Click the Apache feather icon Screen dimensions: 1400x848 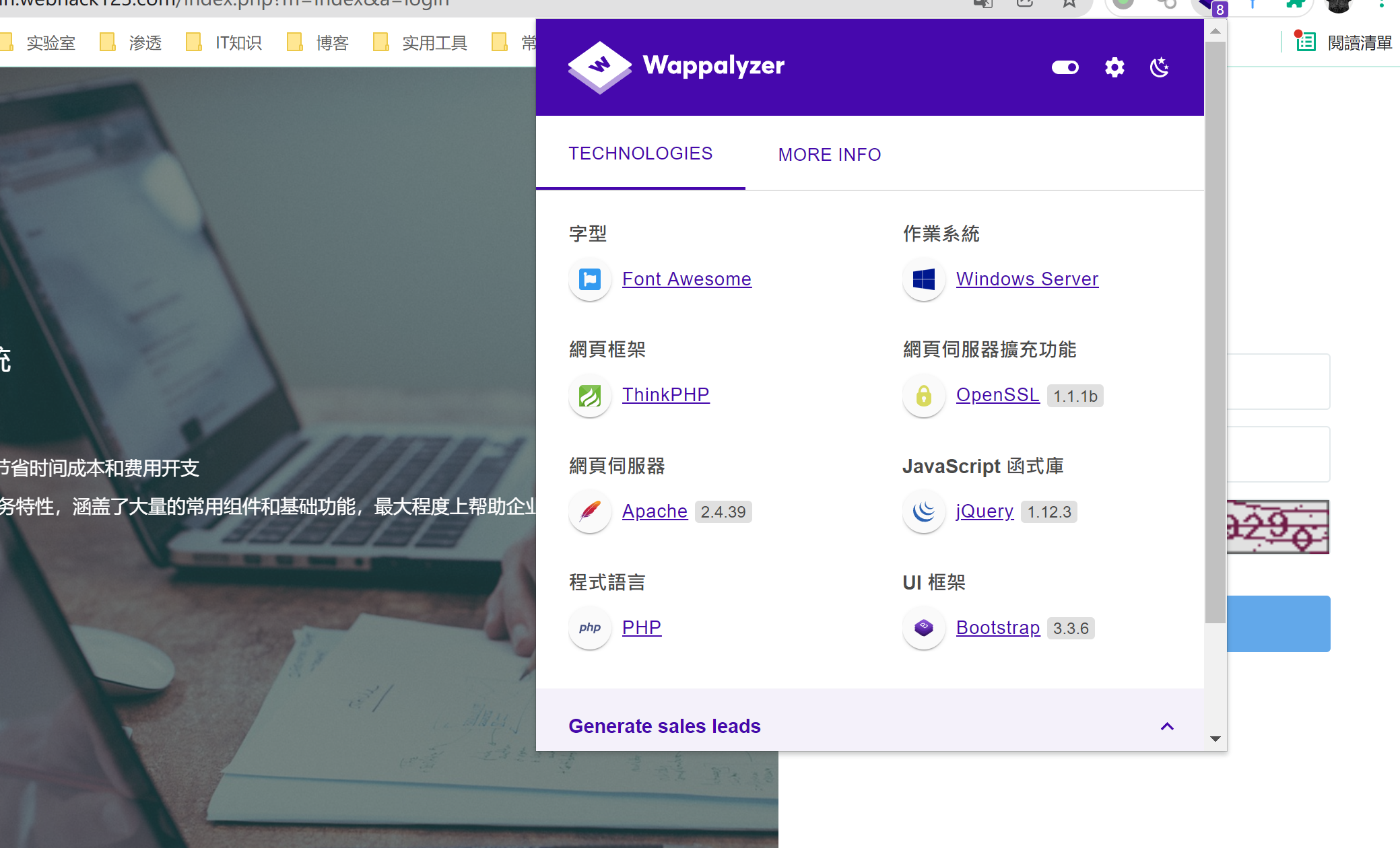pos(590,511)
